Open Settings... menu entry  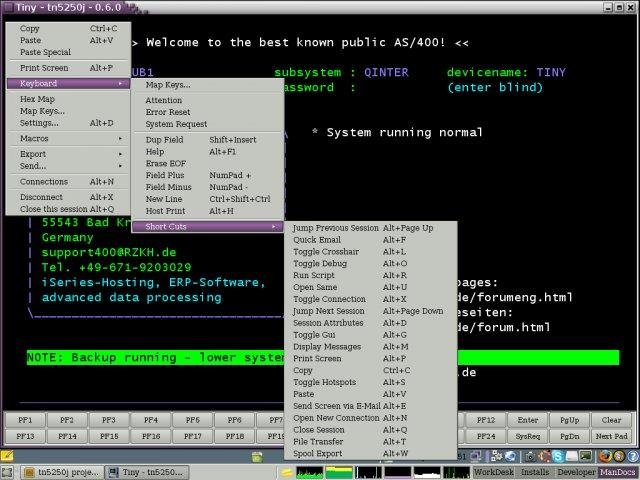(x=68, y=123)
